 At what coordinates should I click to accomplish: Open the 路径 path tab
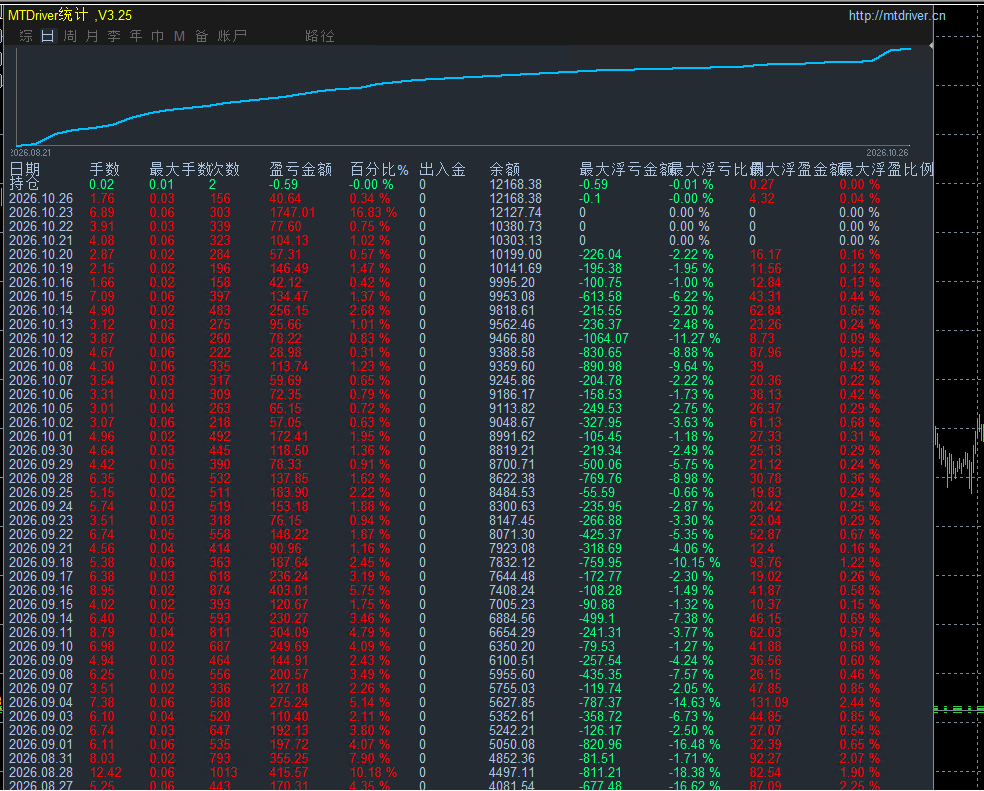[319, 36]
